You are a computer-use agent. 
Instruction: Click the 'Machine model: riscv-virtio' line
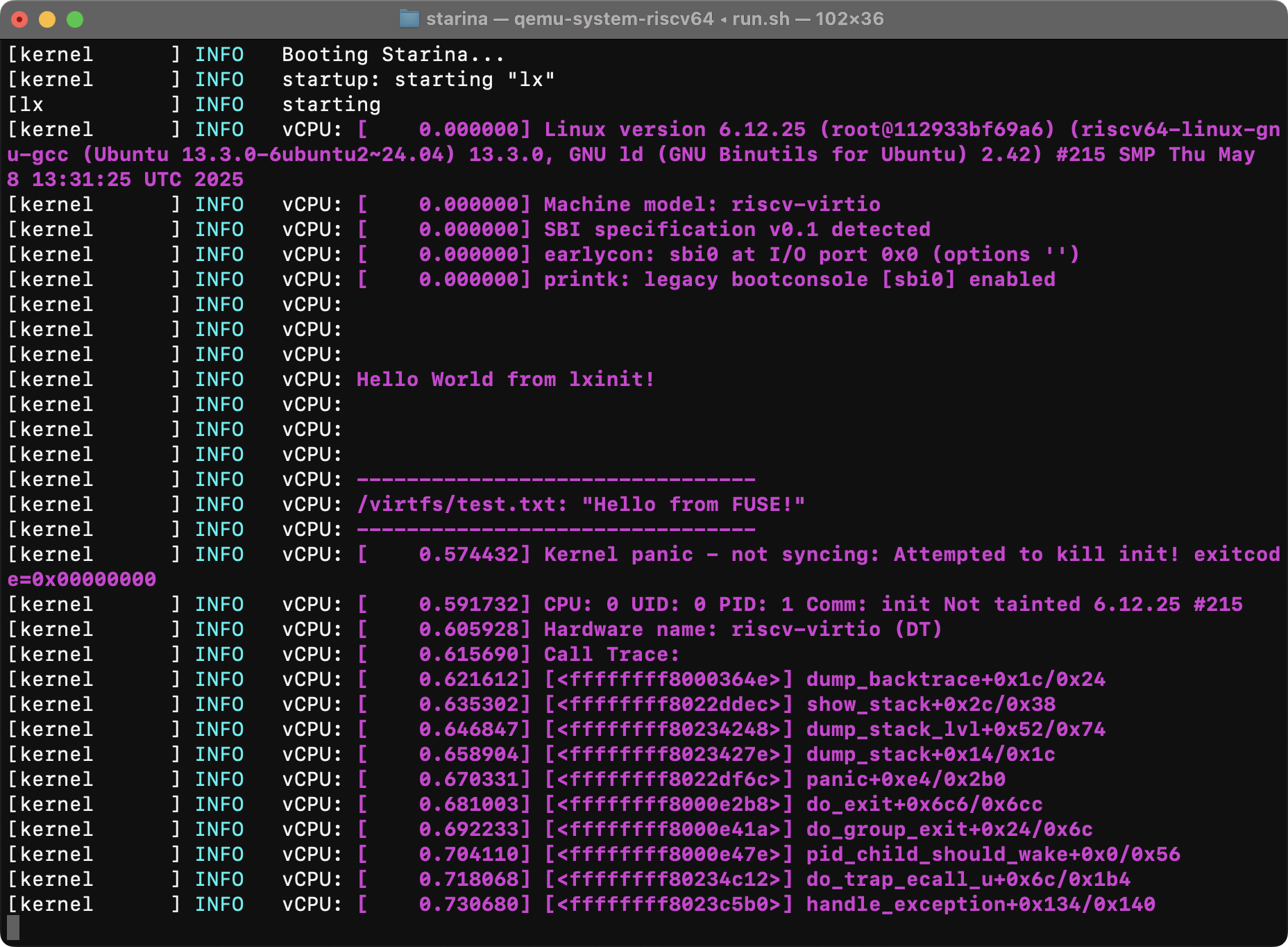click(x=712, y=205)
